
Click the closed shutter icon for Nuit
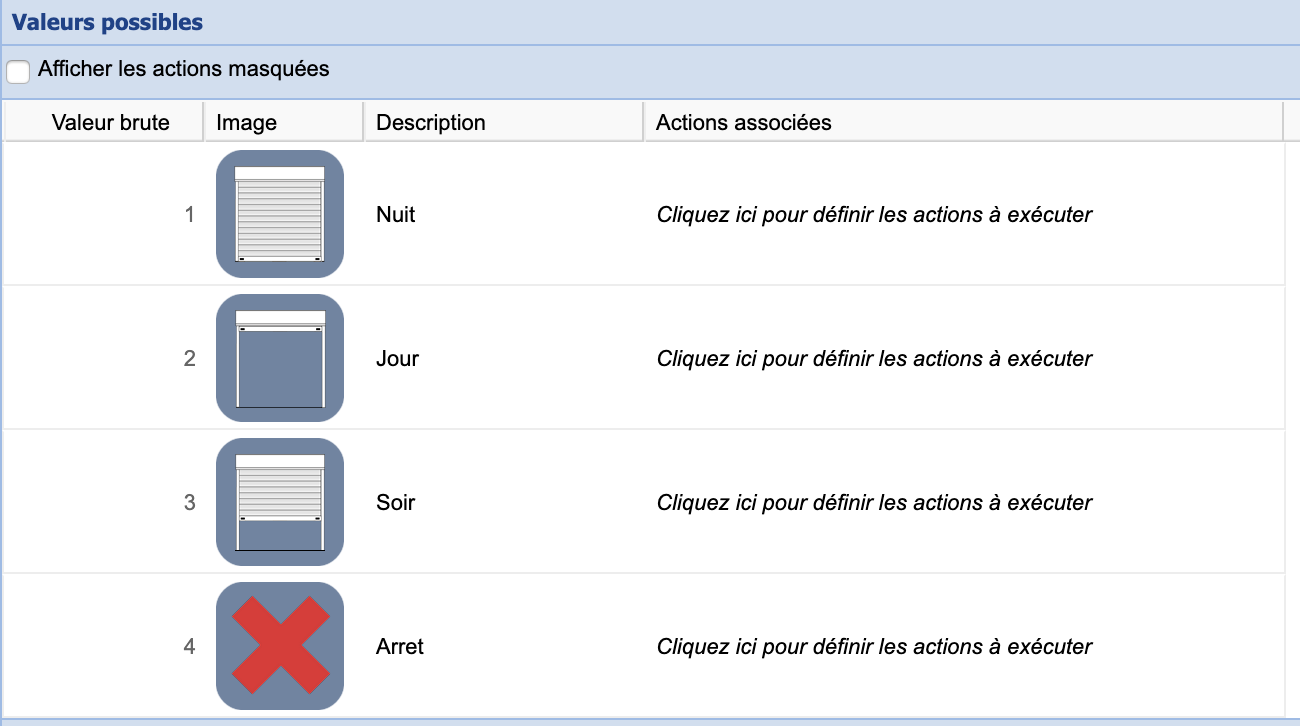(280, 214)
